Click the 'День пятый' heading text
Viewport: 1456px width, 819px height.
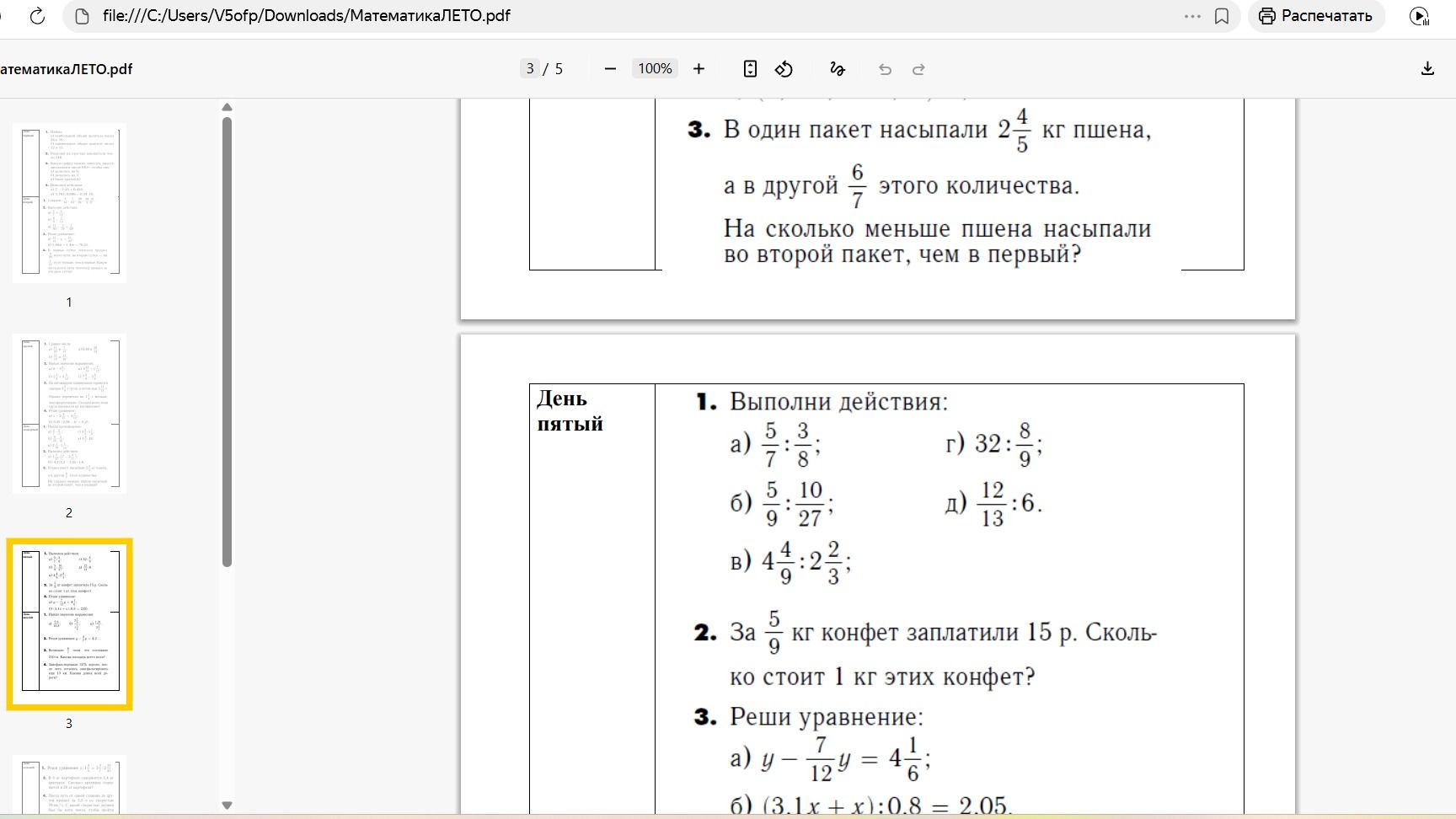coord(570,411)
